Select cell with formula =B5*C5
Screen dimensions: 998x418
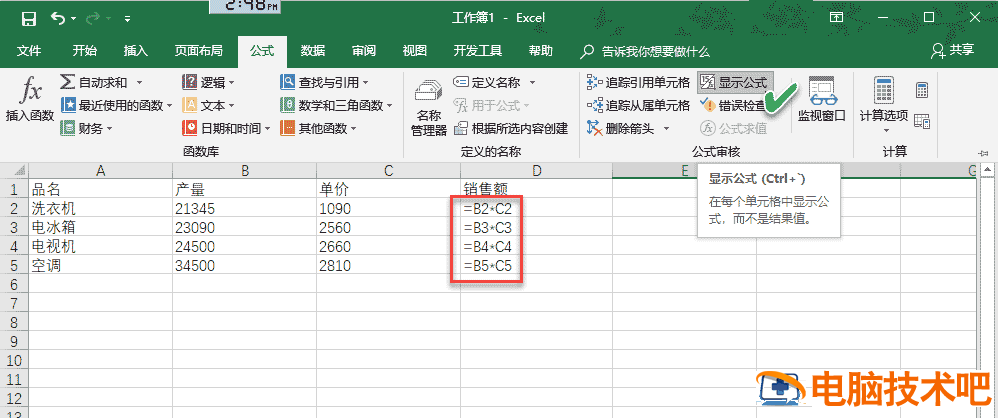click(537, 265)
